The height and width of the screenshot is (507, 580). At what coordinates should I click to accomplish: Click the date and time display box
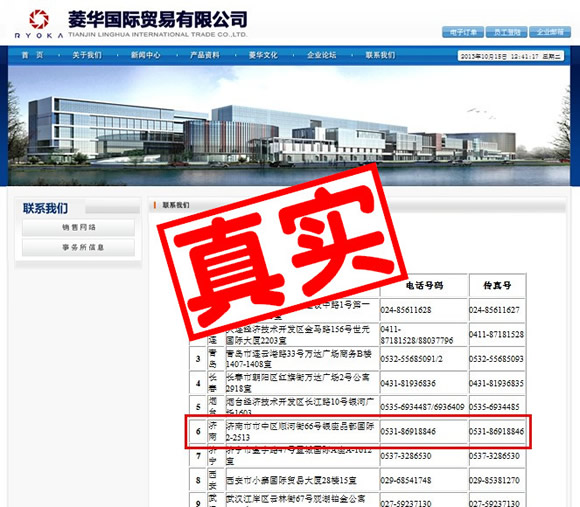pos(511,56)
